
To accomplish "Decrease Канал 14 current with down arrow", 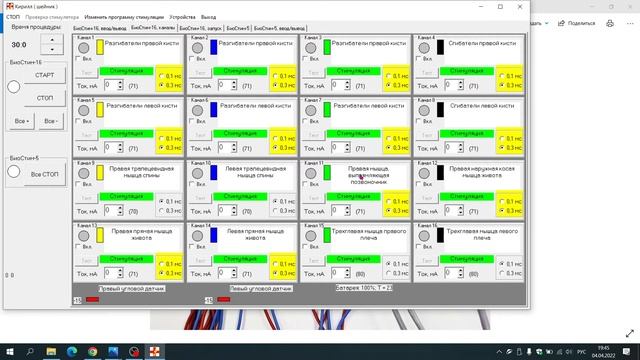I will pos(233,275).
